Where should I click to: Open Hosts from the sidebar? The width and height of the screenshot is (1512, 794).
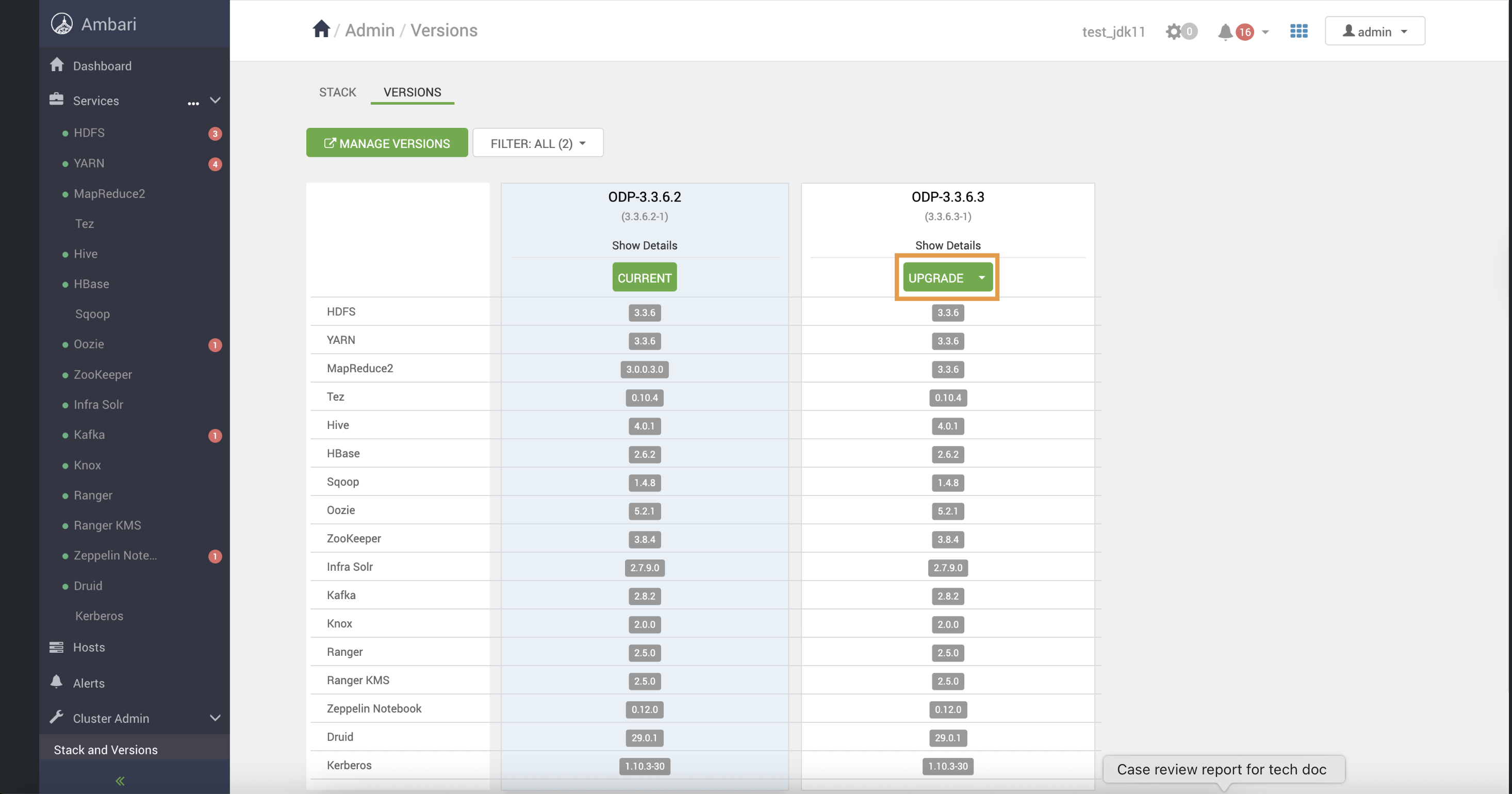pos(89,647)
